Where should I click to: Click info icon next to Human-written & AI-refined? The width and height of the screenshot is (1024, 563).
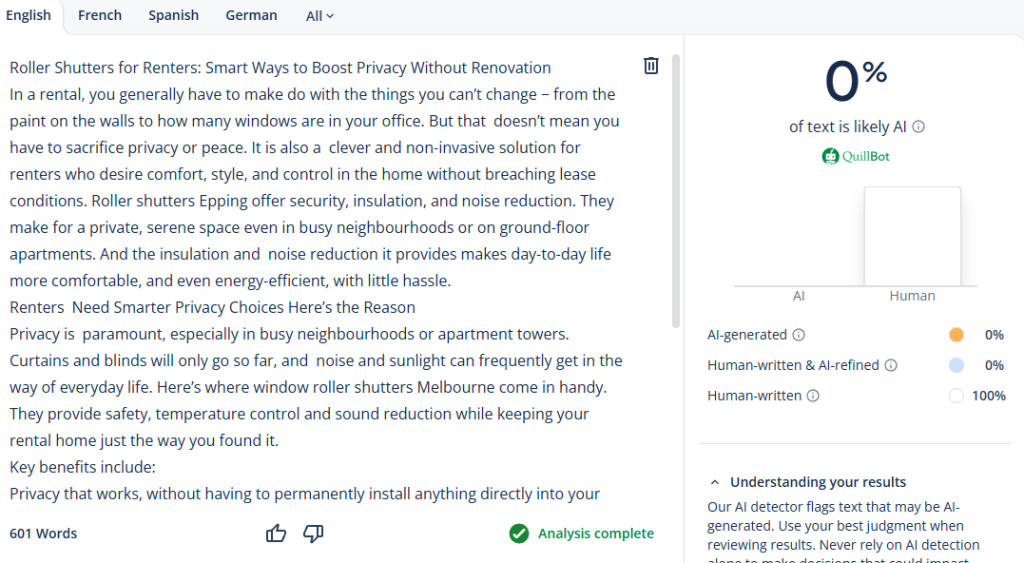pyautogui.click(x=891, y=366)
